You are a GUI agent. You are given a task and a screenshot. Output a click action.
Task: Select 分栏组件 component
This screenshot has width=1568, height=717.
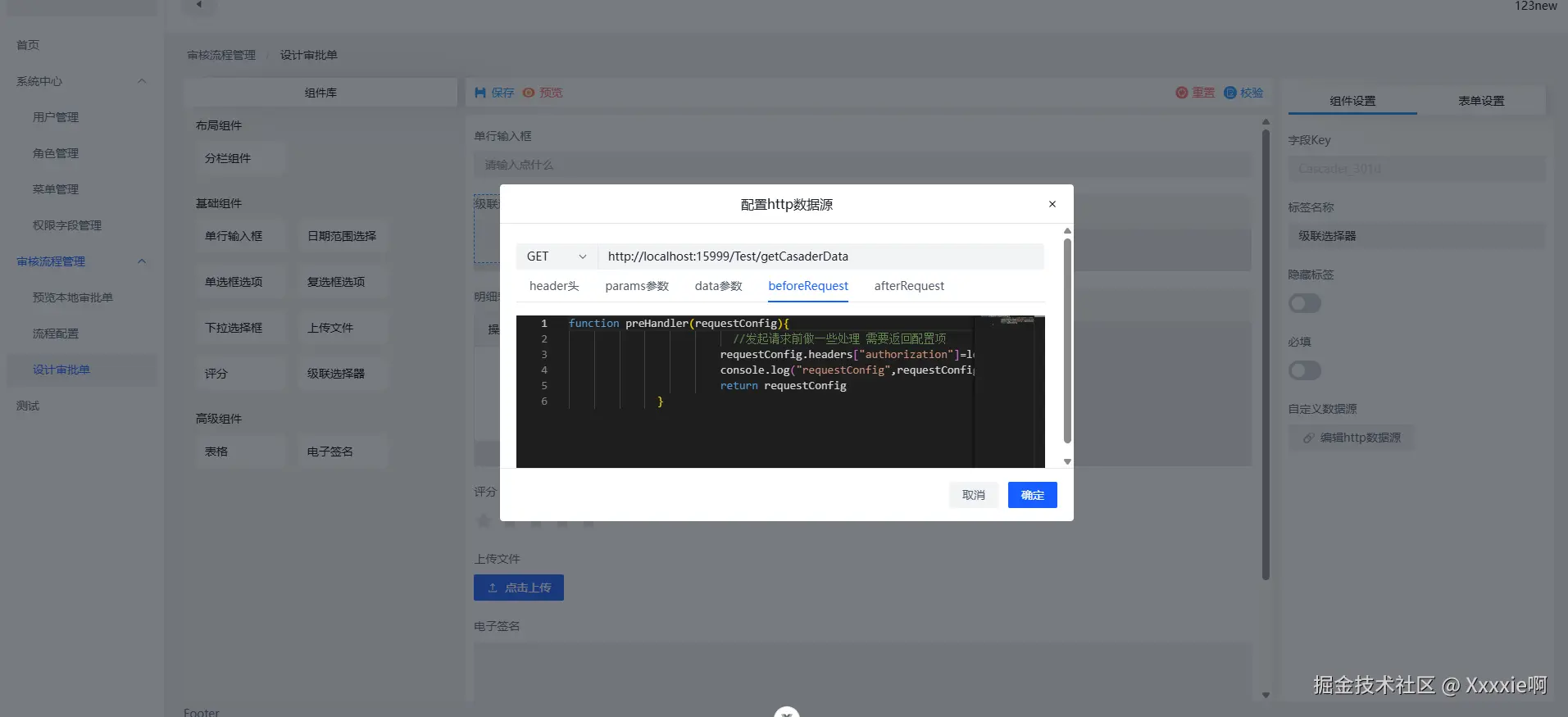(240, 159)
